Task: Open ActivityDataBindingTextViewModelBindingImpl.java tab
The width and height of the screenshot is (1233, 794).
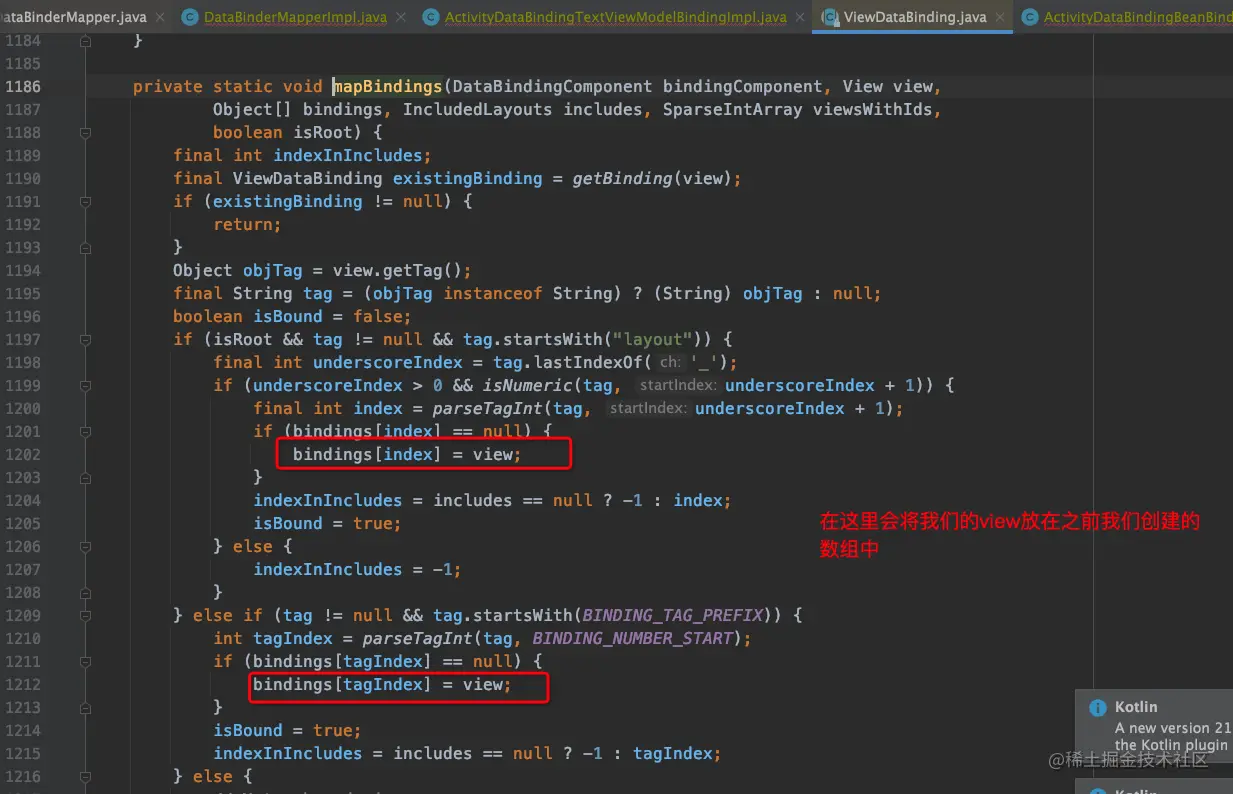Action: pos(615,17)
